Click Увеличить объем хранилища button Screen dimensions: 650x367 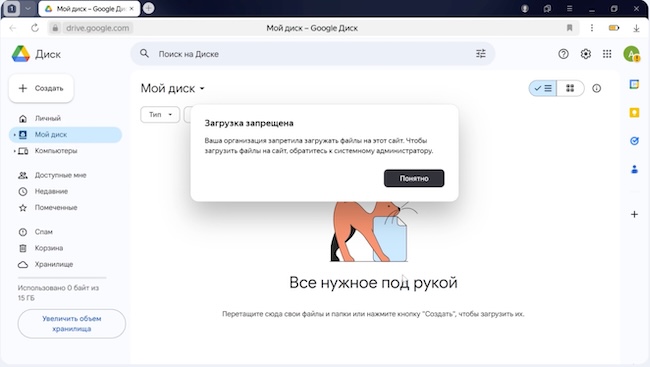[x=71, y=323]
